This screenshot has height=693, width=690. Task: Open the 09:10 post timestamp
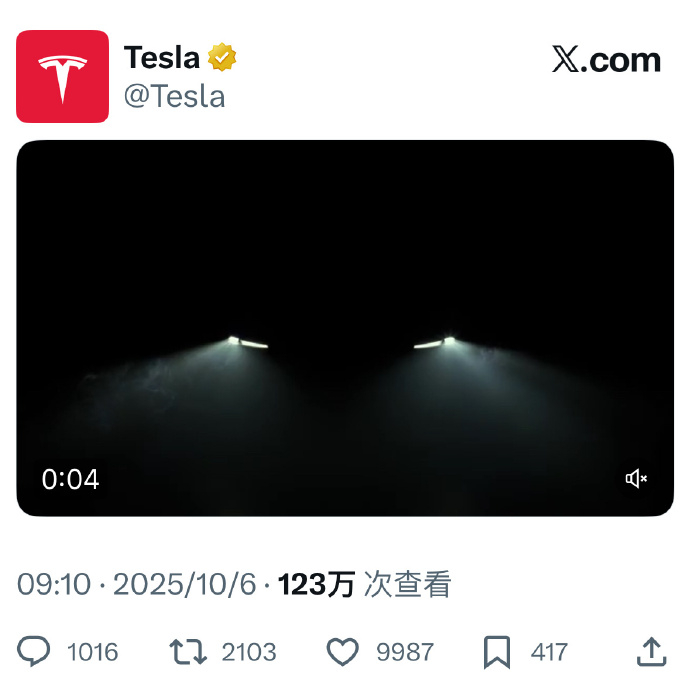[x=54, y=584]
